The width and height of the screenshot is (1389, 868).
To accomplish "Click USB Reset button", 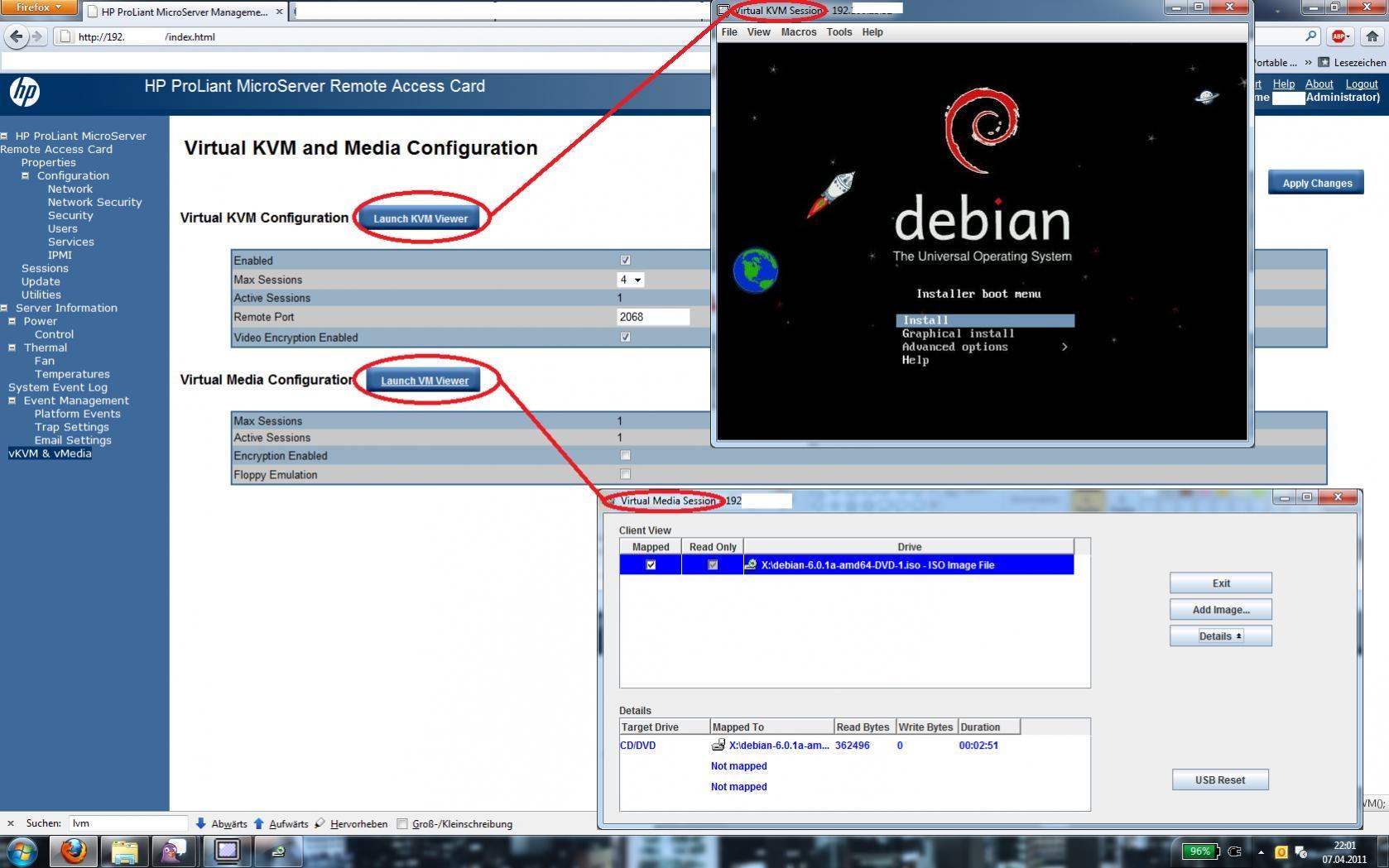I will point(1219,779).
